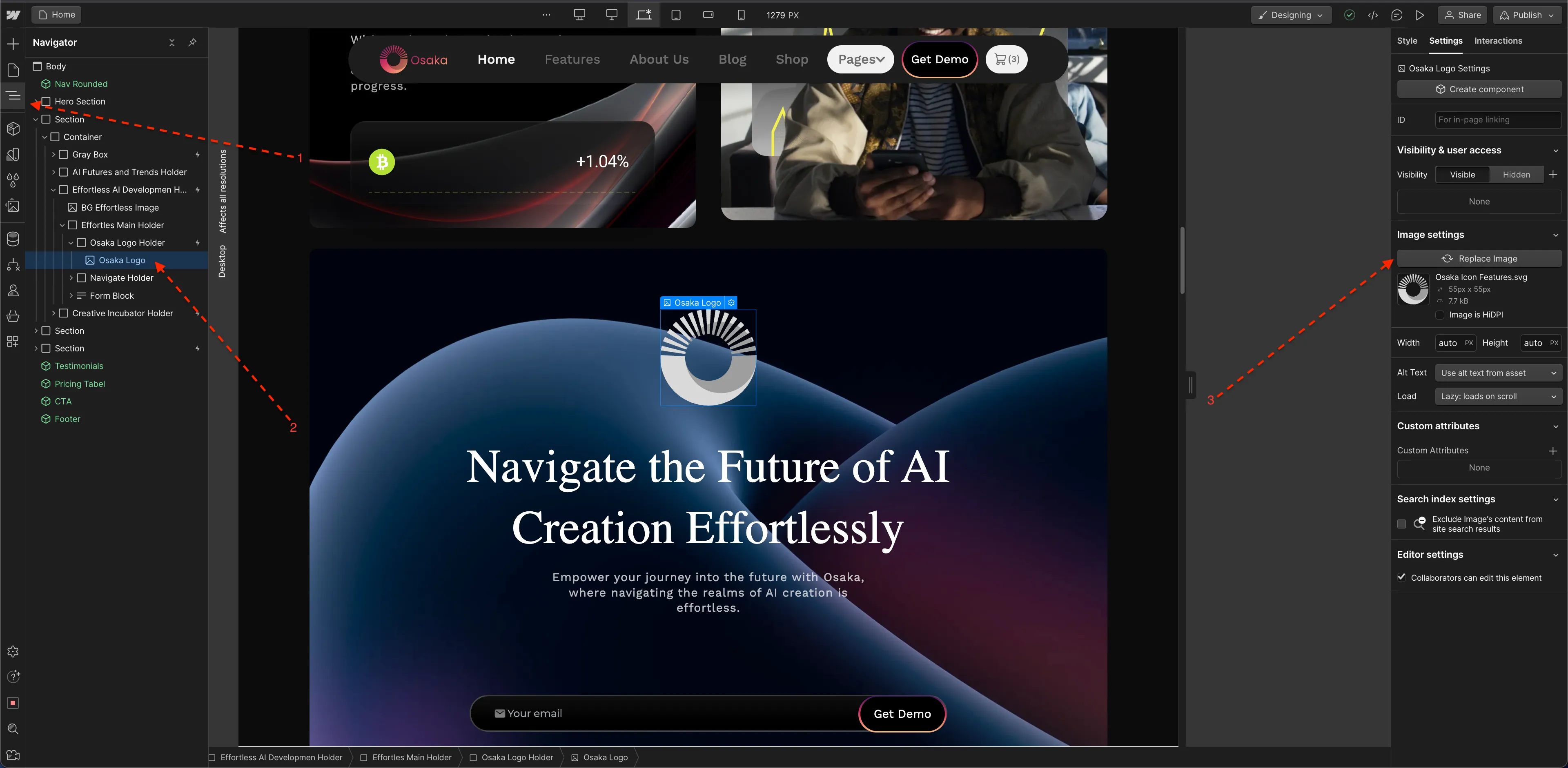1568x768 pixels.
Task: Open the Apps panel icon
Action: [13, 341]
